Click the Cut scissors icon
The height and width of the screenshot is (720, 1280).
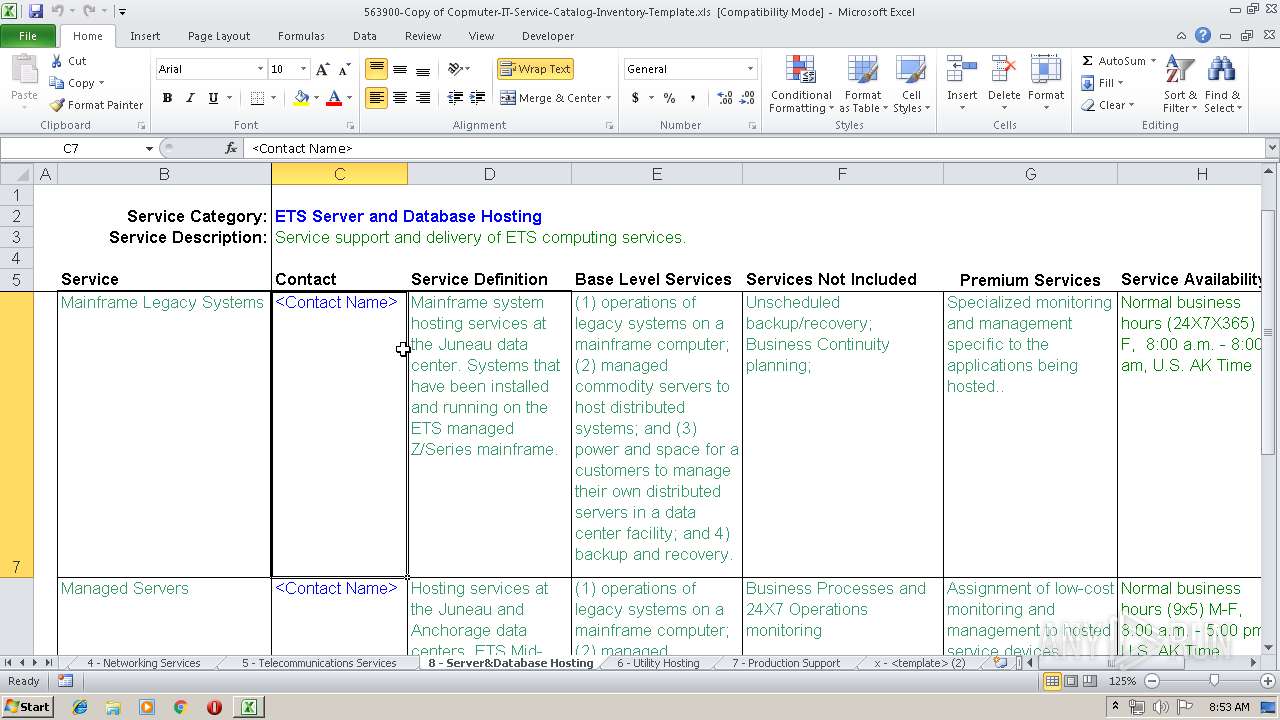(57, 61)
